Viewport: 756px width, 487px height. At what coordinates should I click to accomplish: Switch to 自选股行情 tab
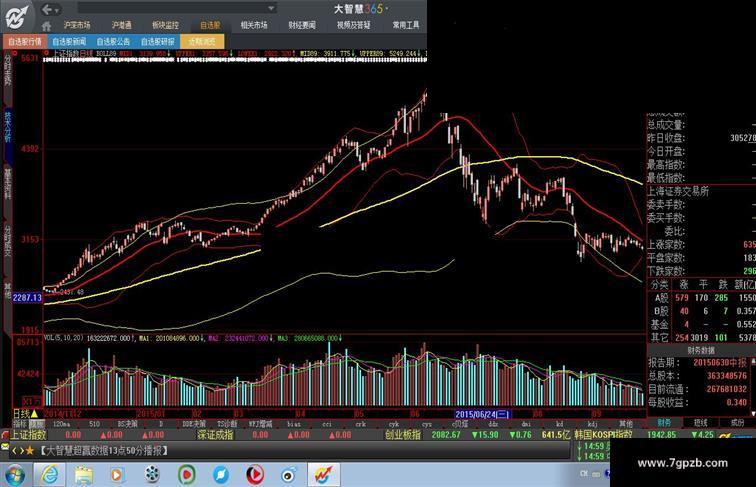[25, 41]
